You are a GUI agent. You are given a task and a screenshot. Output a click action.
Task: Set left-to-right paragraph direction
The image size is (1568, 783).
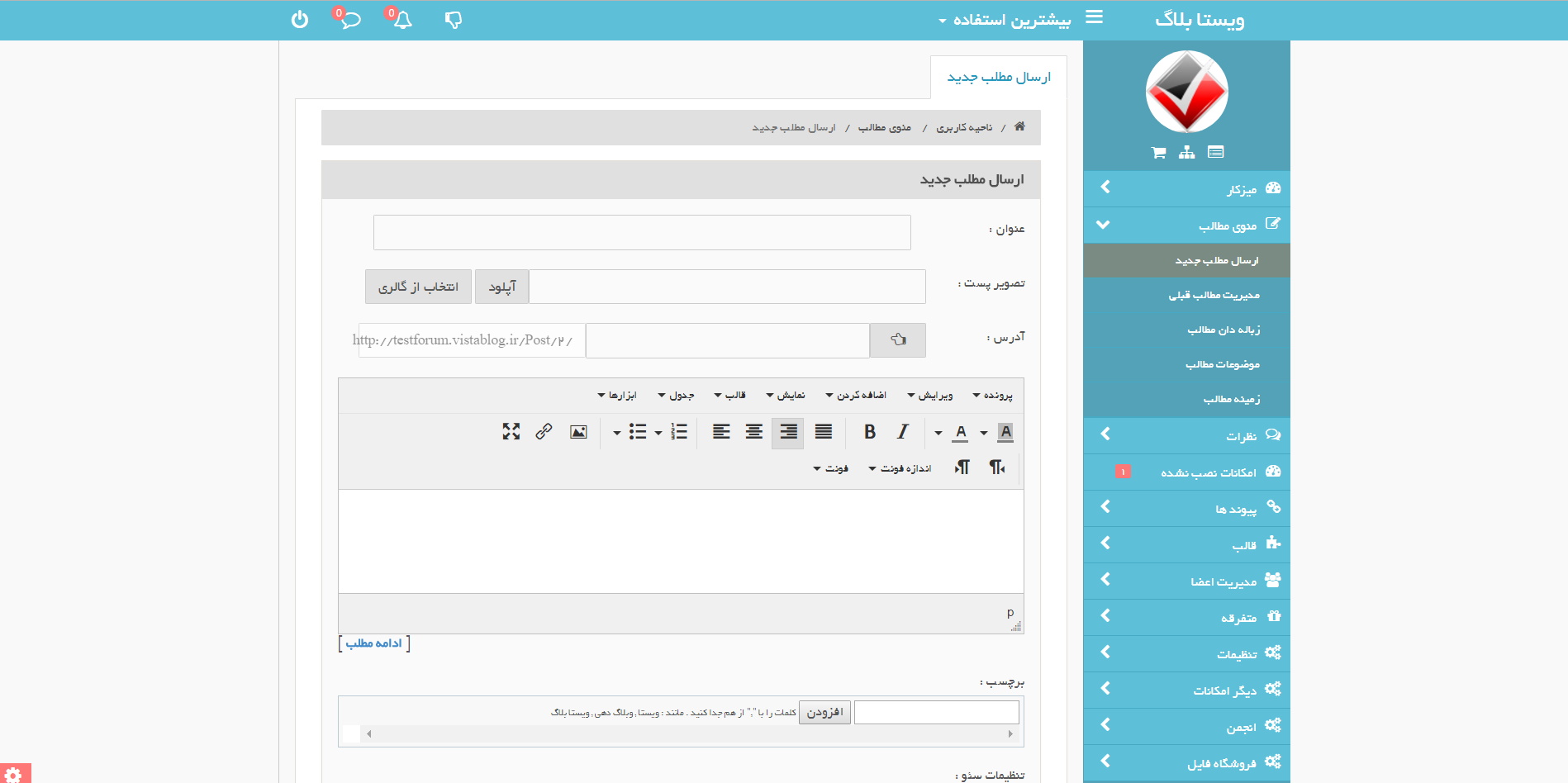pyautogui.click(x=962, y=467)
